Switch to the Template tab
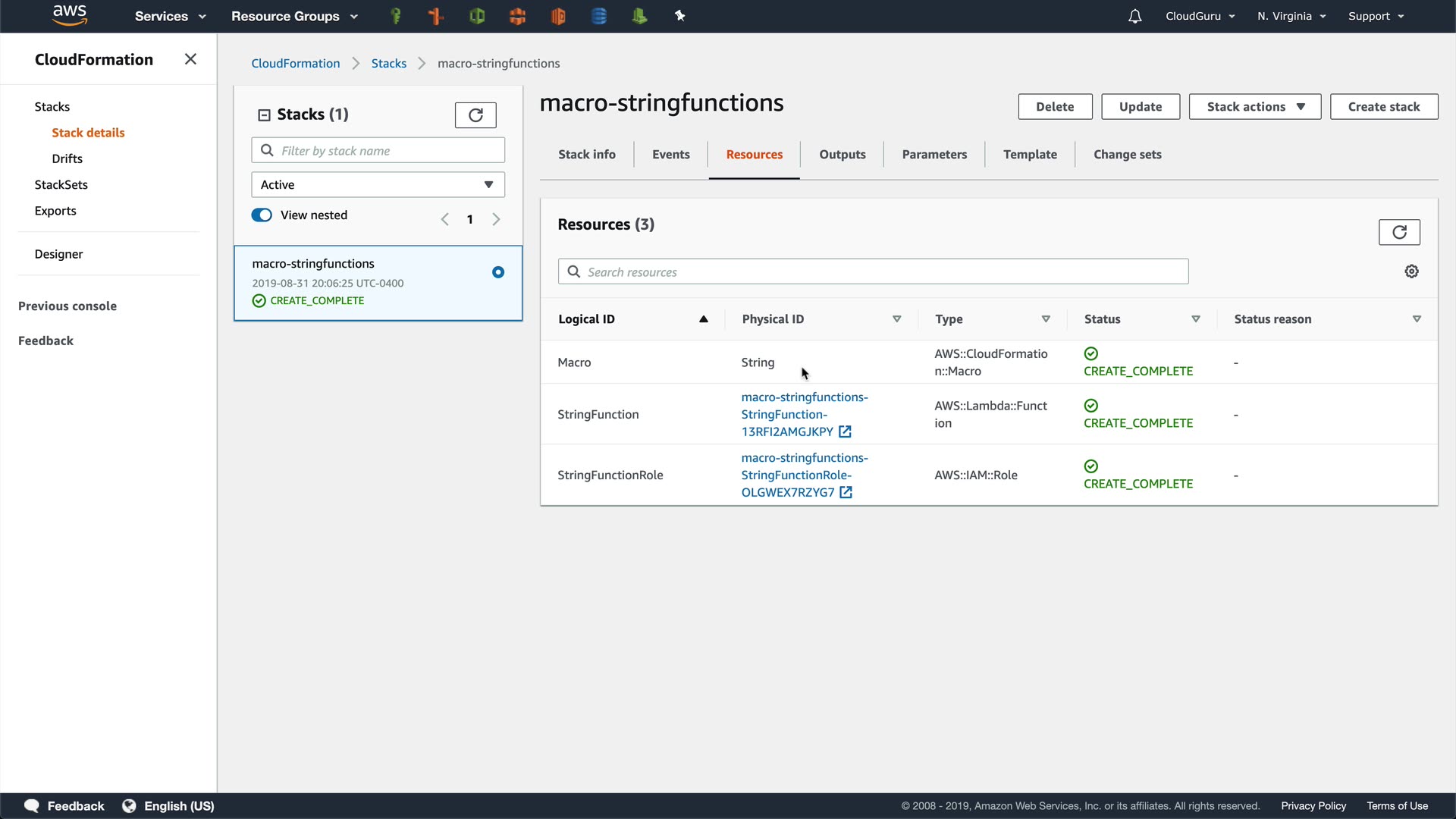The image size is (1456, 819). tap(1029, 155)
